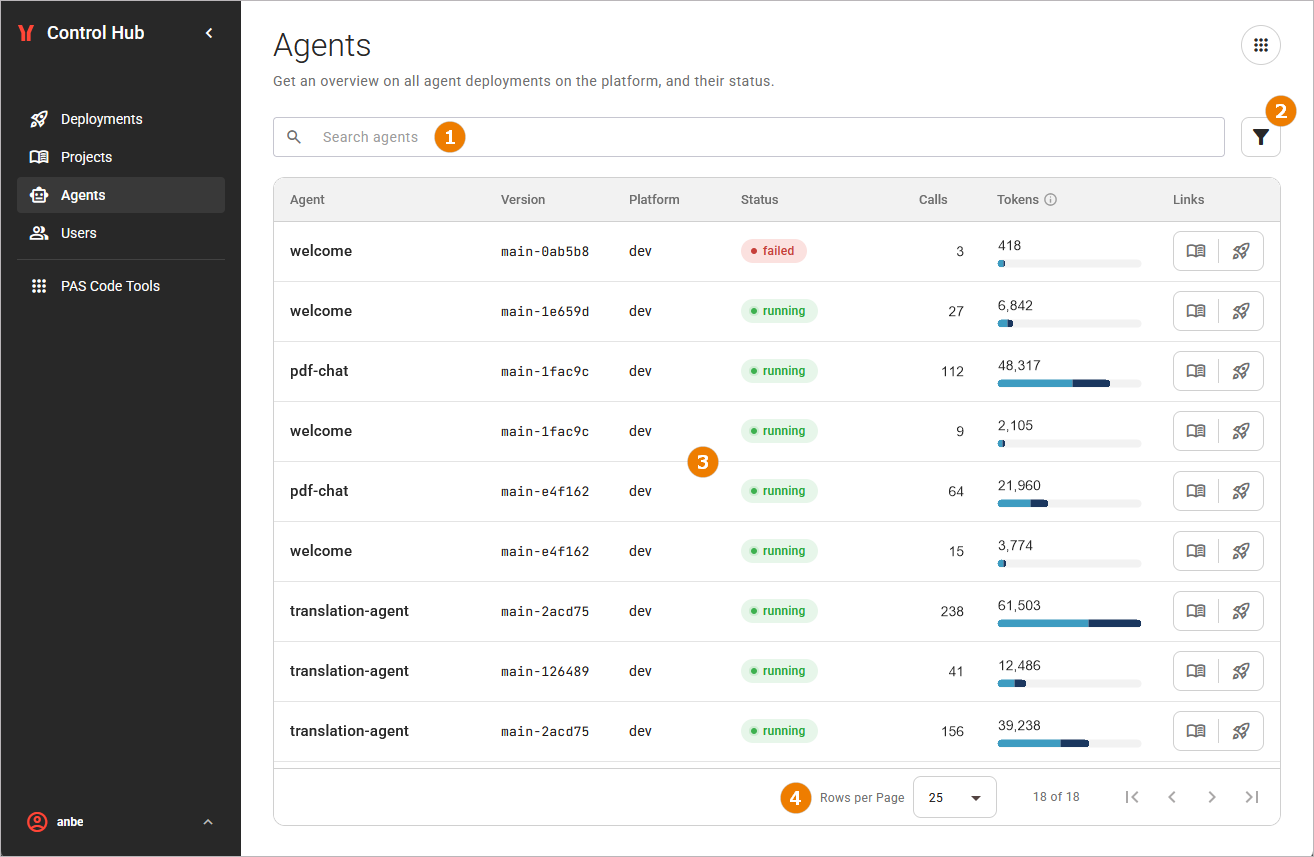Navigate to Deployments in sidebar
The width and height of the screenshot is (1314, 857).
pyautogui.click(x=121, y=119)
